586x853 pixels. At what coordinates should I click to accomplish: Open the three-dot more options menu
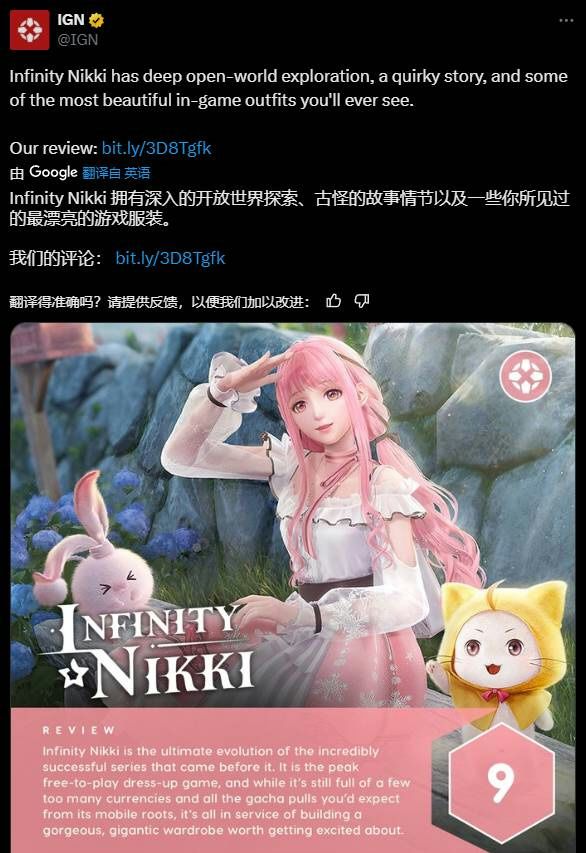[566, 20]
